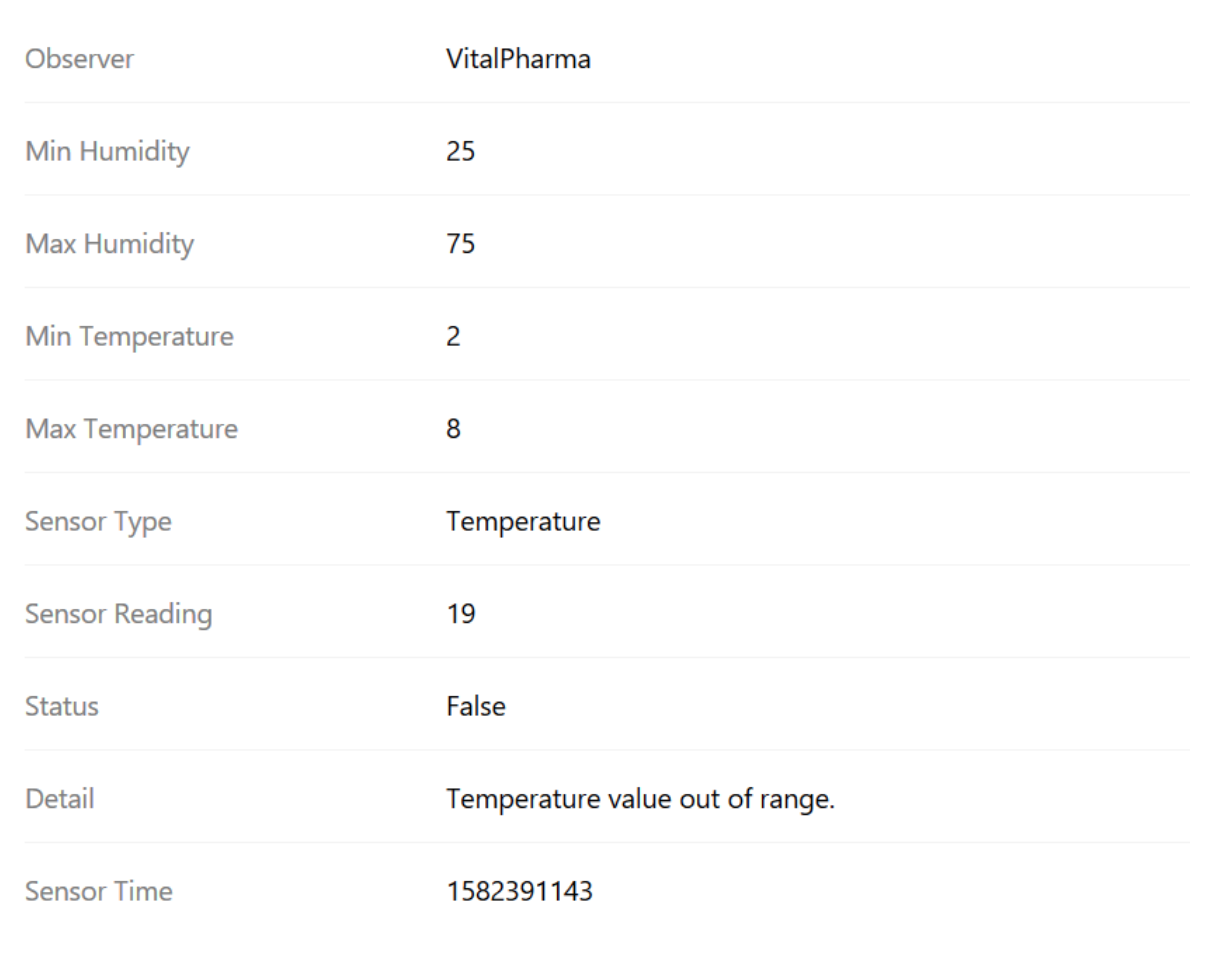This screenshot has width=1222, height=956.
Task: Select the Max Temperature value 8
Action: 453,429
